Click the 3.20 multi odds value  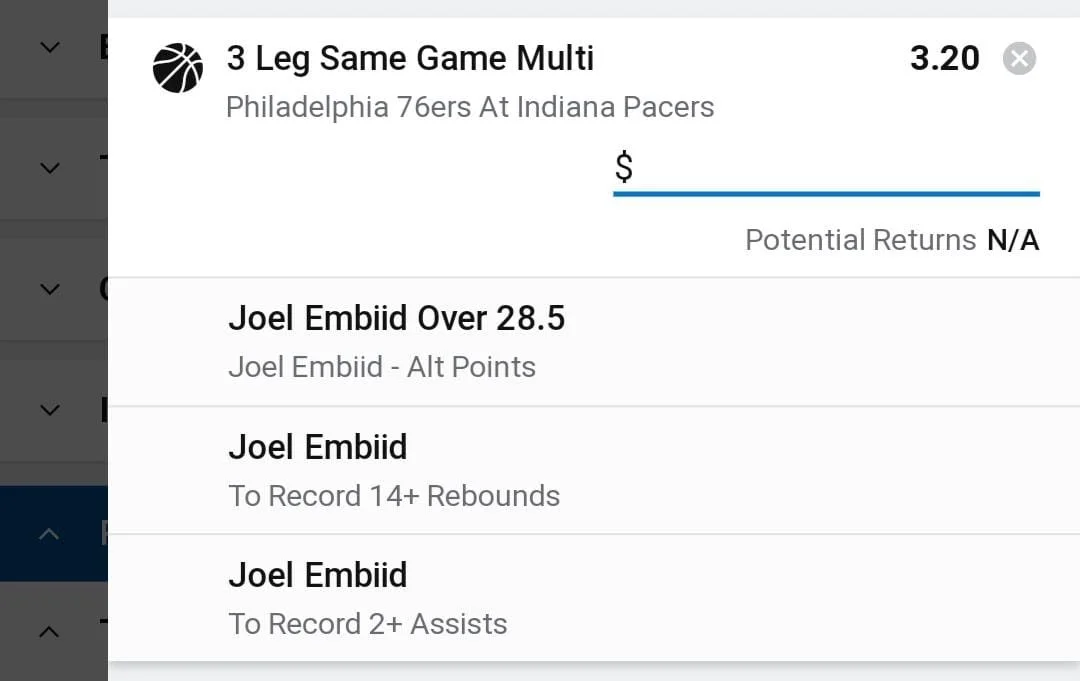[x=944, y=59]
